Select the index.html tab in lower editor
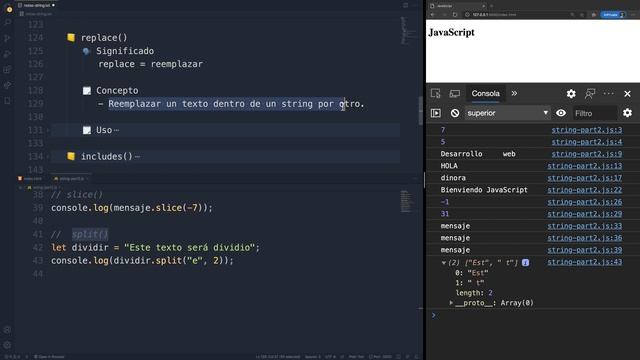Screen dimensions: 640x360 [30, 178]
